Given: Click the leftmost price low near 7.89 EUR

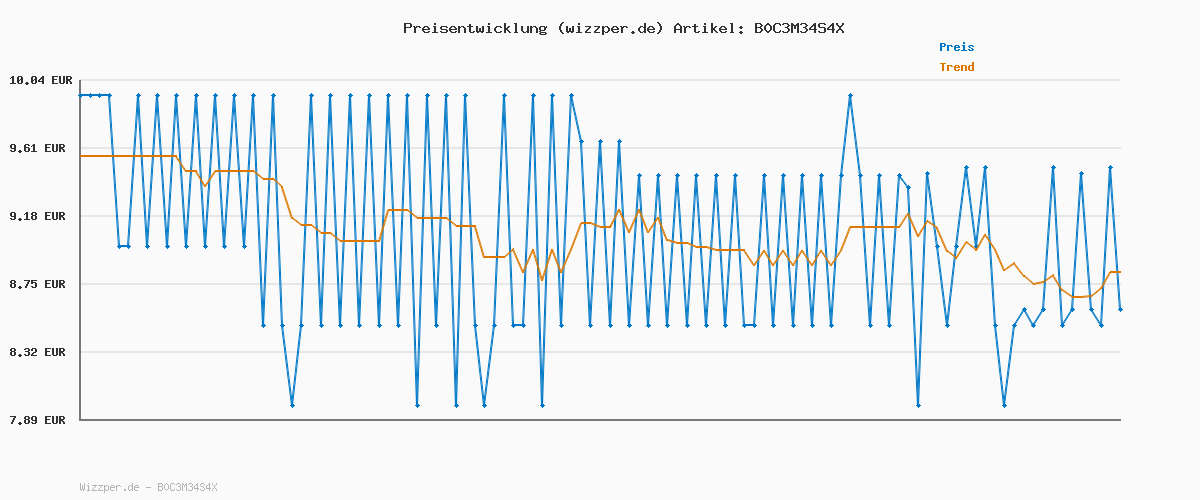Looking at the screenshot, I should (x=292, y=405).
